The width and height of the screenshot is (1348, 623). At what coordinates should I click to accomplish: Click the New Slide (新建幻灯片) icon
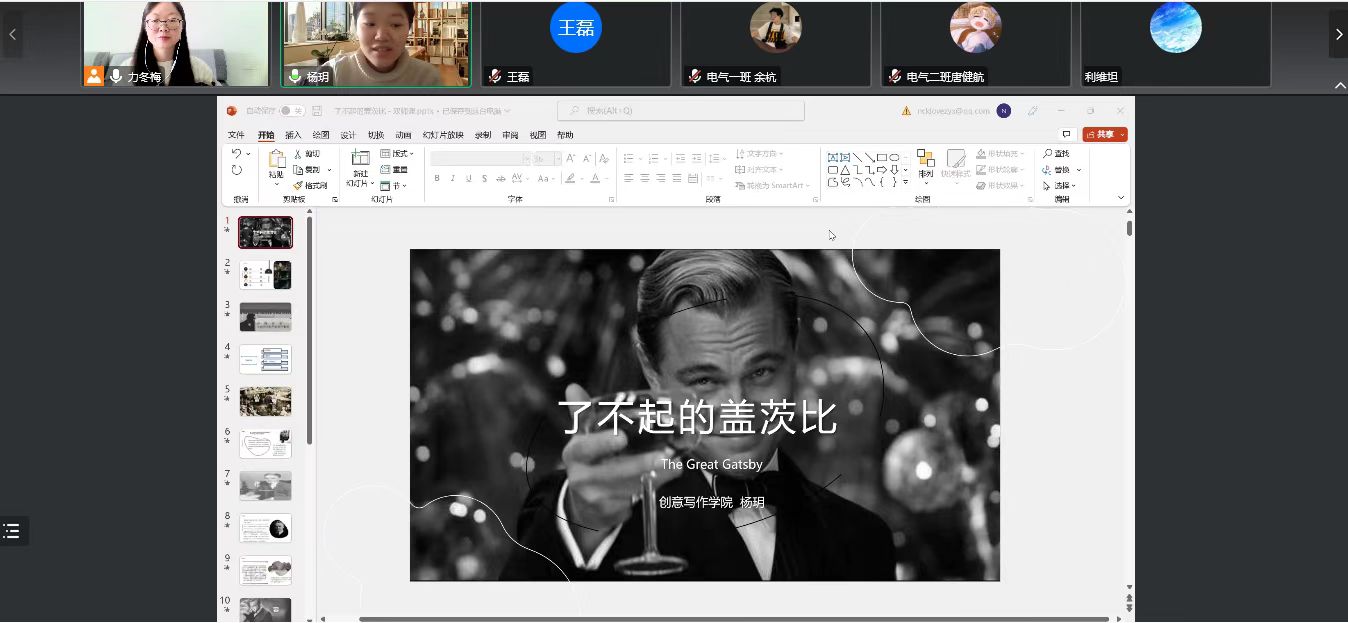[x=360, y=158]
